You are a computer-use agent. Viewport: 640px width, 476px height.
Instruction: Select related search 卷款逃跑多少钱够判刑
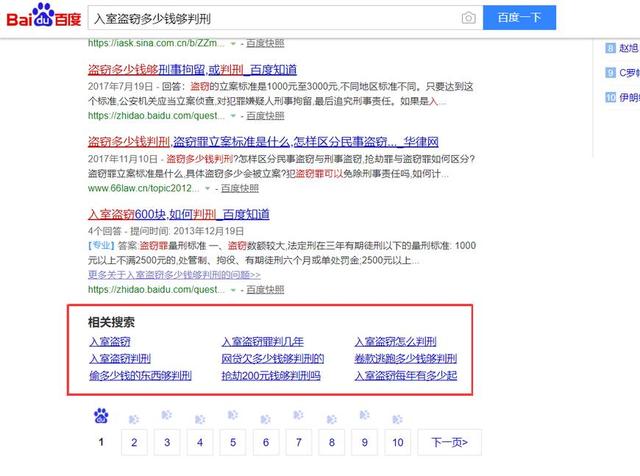[x=406, y=359]
